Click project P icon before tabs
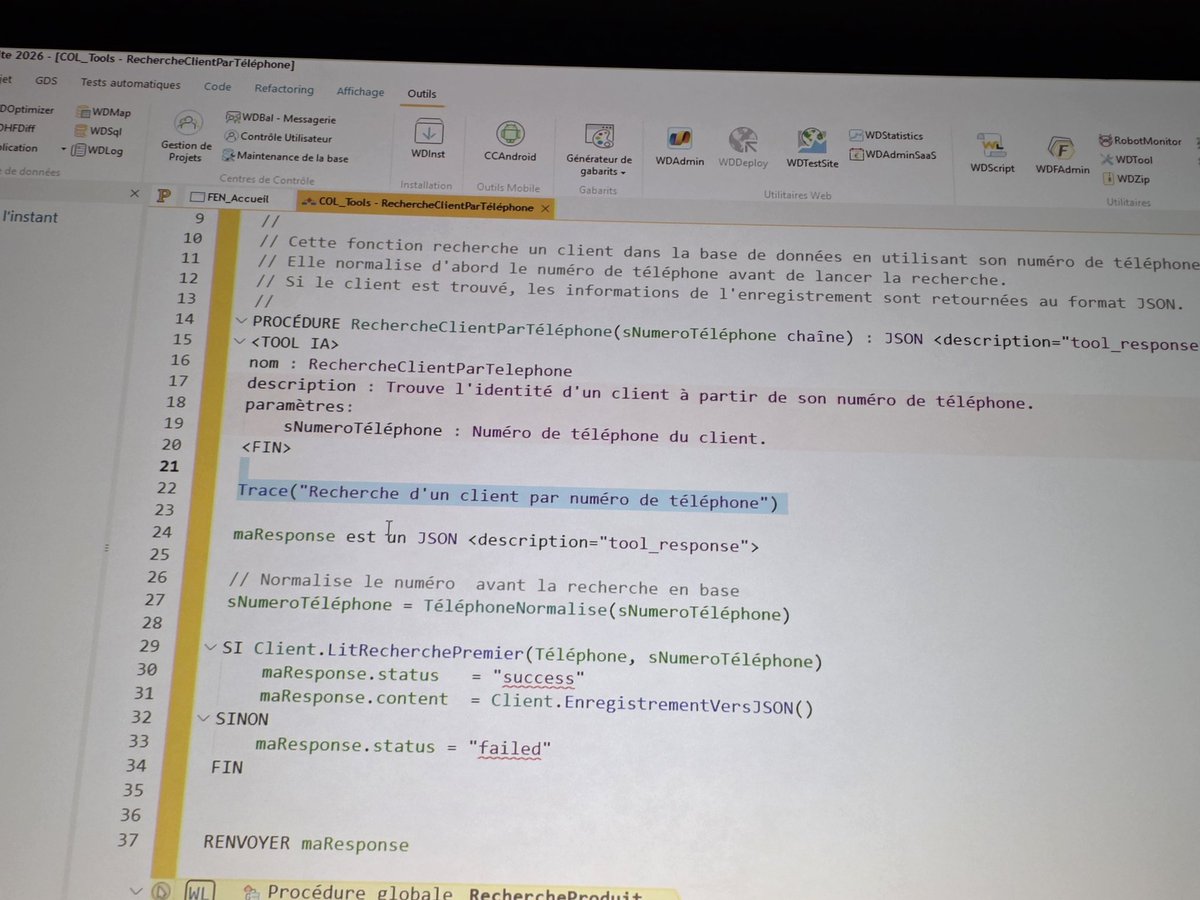The width and height of the screenshot is (1200, 900). click(164, 196)
